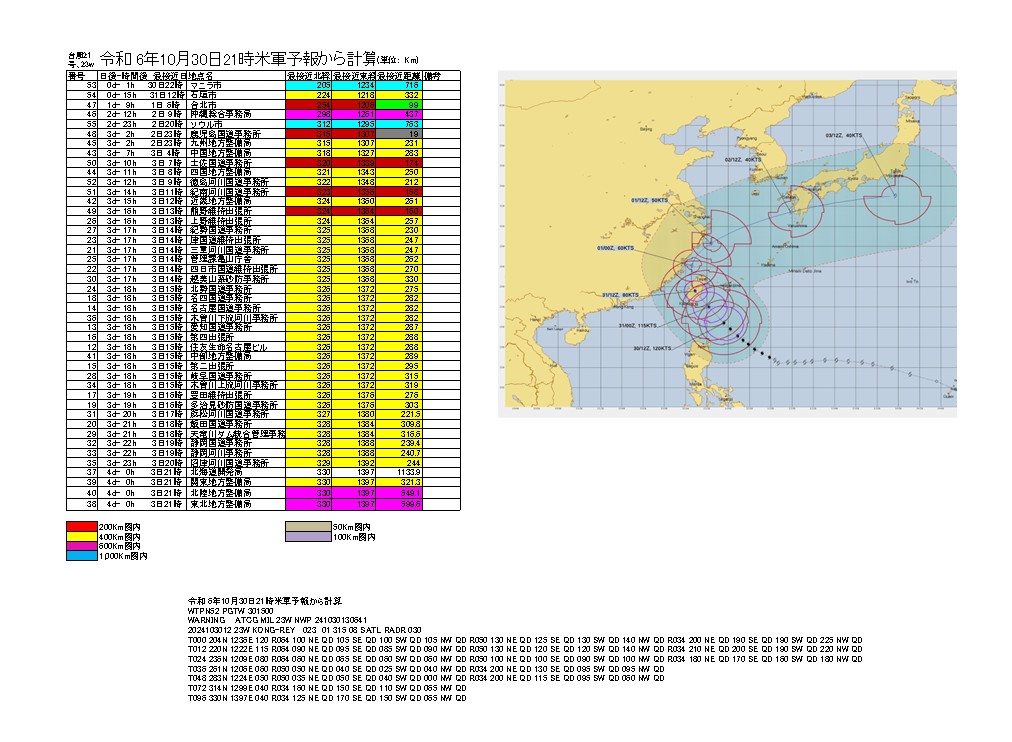Click the tan 50Km legend swatch
This screenshot has width=1012, height=742.
click(x=307, y=525)
